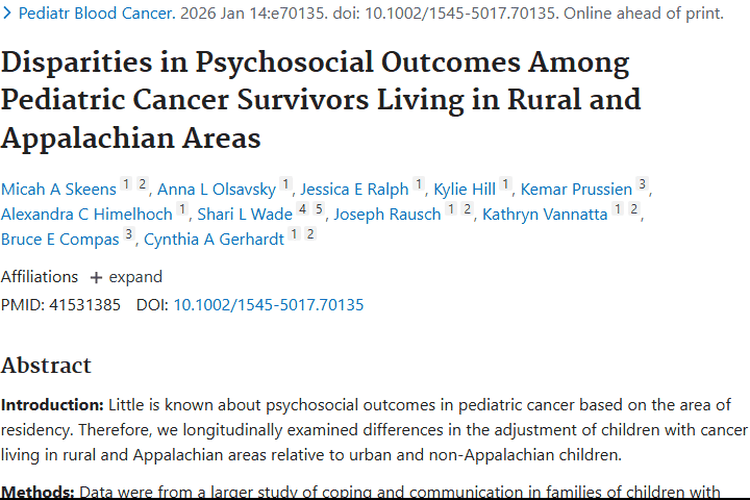Open author Kylie Hill
This screenshot has height=500, width=750.
click(465, 189)
